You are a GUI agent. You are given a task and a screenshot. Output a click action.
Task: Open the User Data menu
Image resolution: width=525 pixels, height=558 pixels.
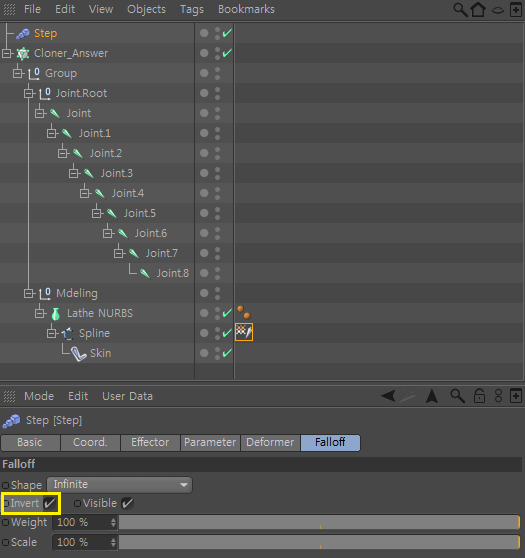(x=127, y=396)
